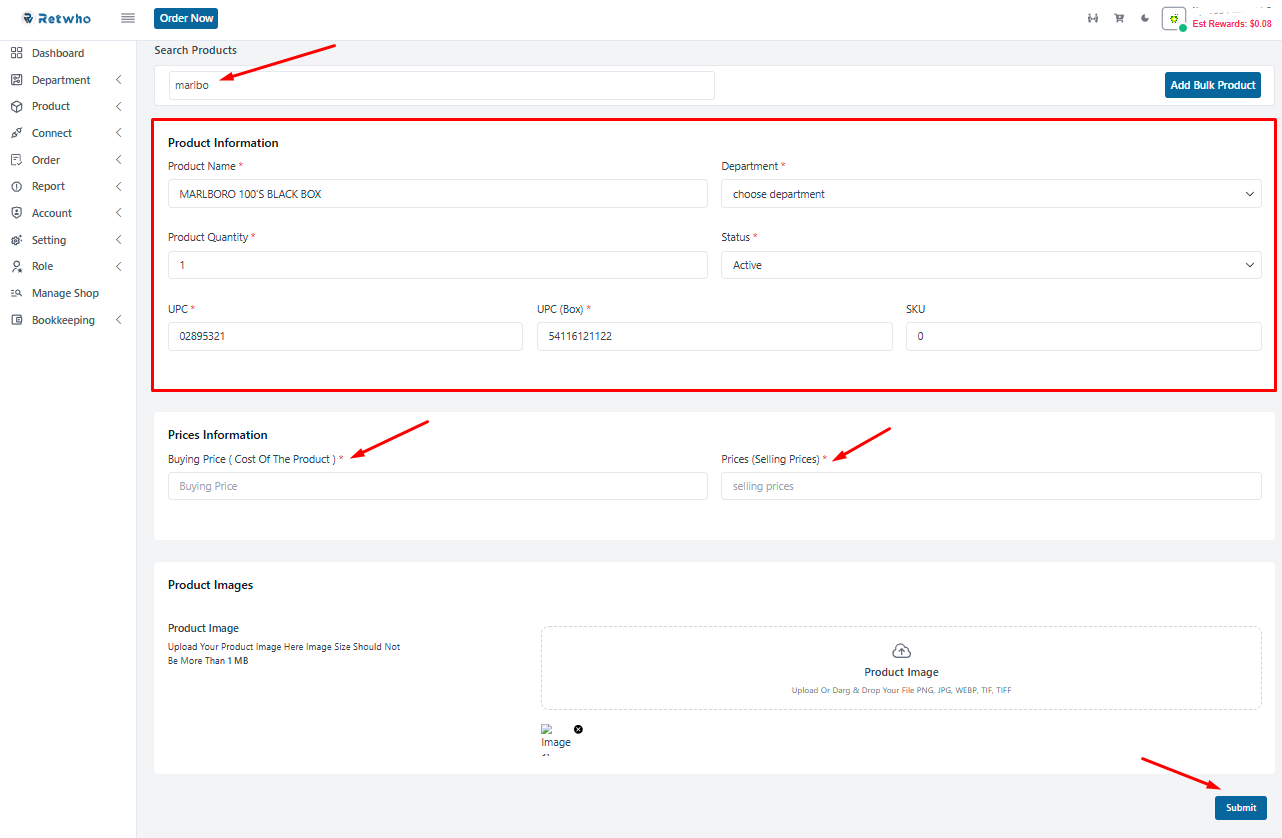Expand the Report menu chevron

pos(118,186)
